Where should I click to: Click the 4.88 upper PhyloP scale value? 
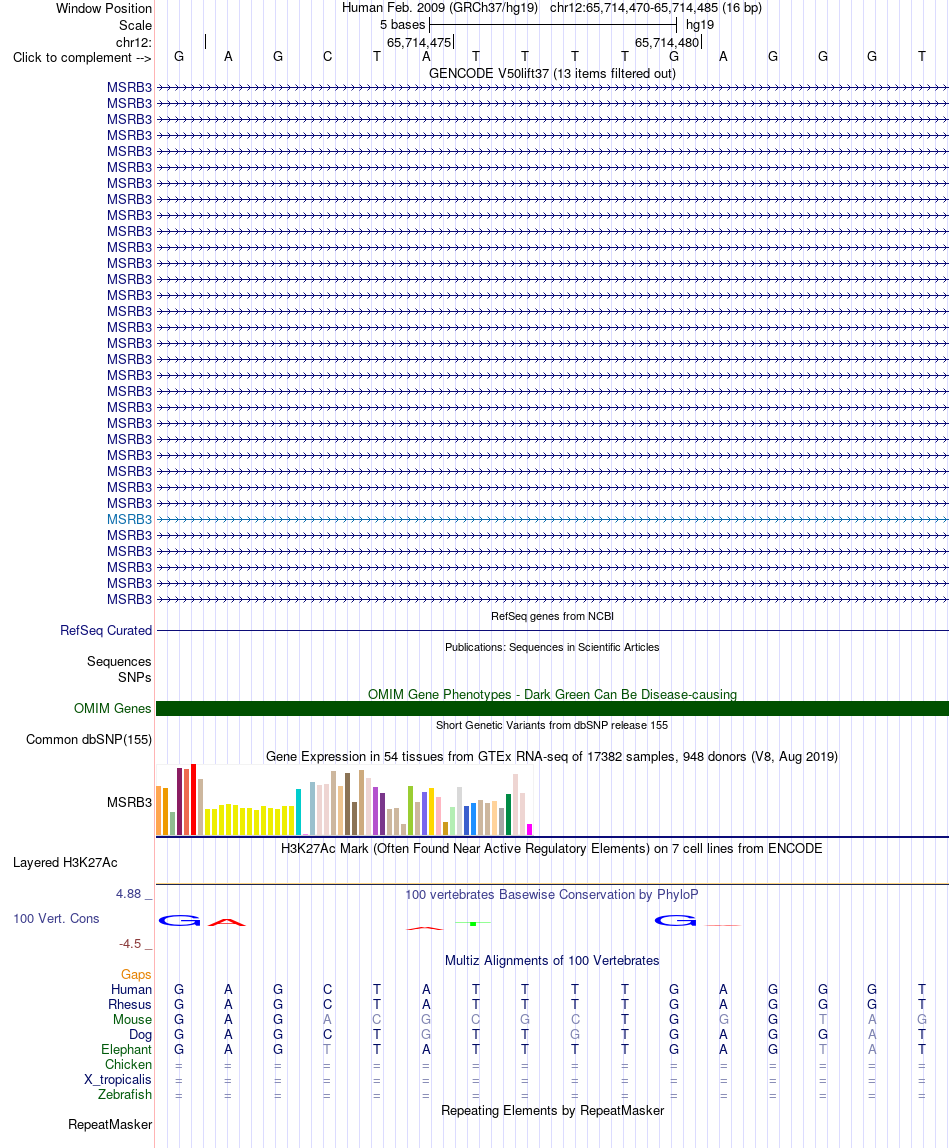click(x=128, y=894)
